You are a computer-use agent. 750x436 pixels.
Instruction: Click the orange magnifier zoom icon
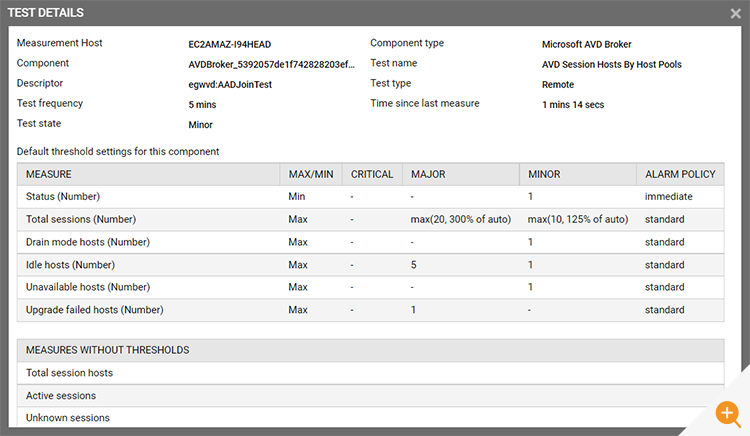(x=728, y=414)
